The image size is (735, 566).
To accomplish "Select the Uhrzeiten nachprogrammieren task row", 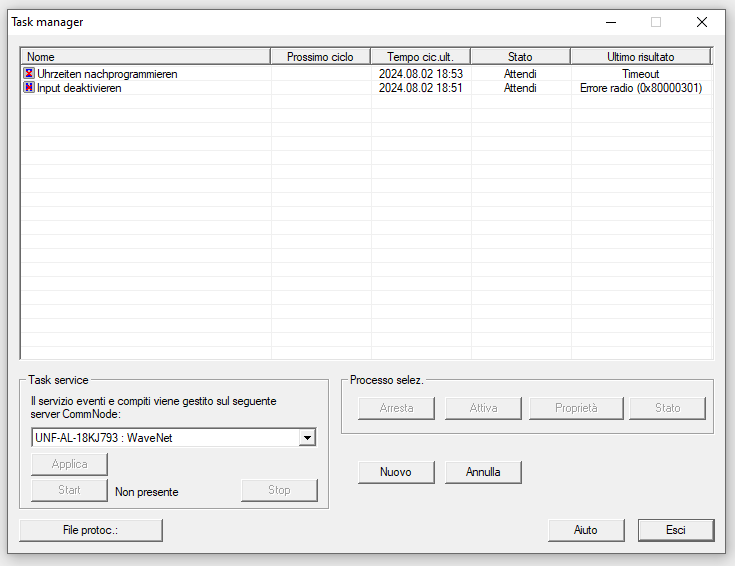I will (107, 74).
